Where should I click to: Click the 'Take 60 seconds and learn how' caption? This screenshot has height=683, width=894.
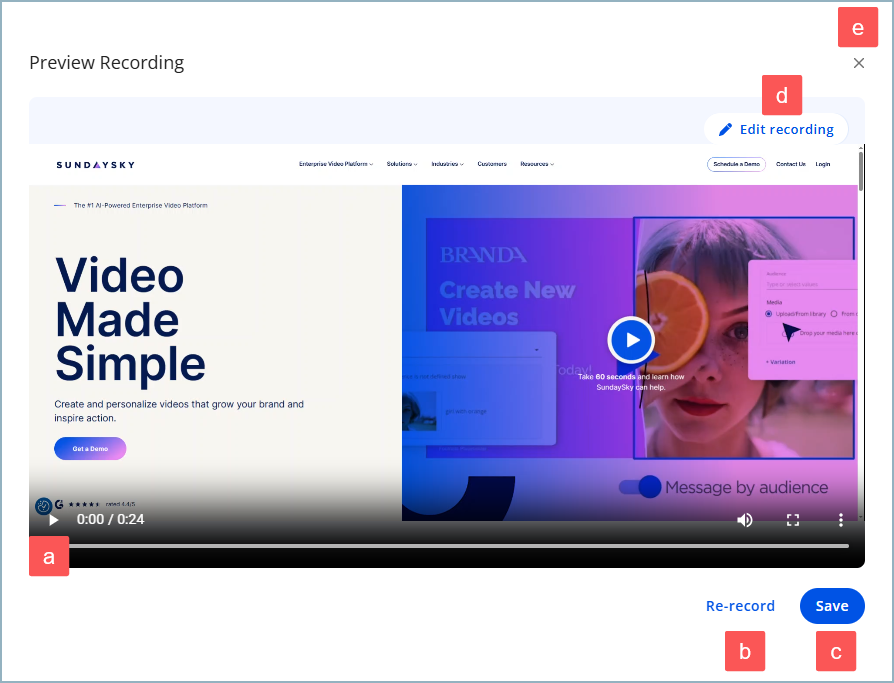click(x=631, y=382)
